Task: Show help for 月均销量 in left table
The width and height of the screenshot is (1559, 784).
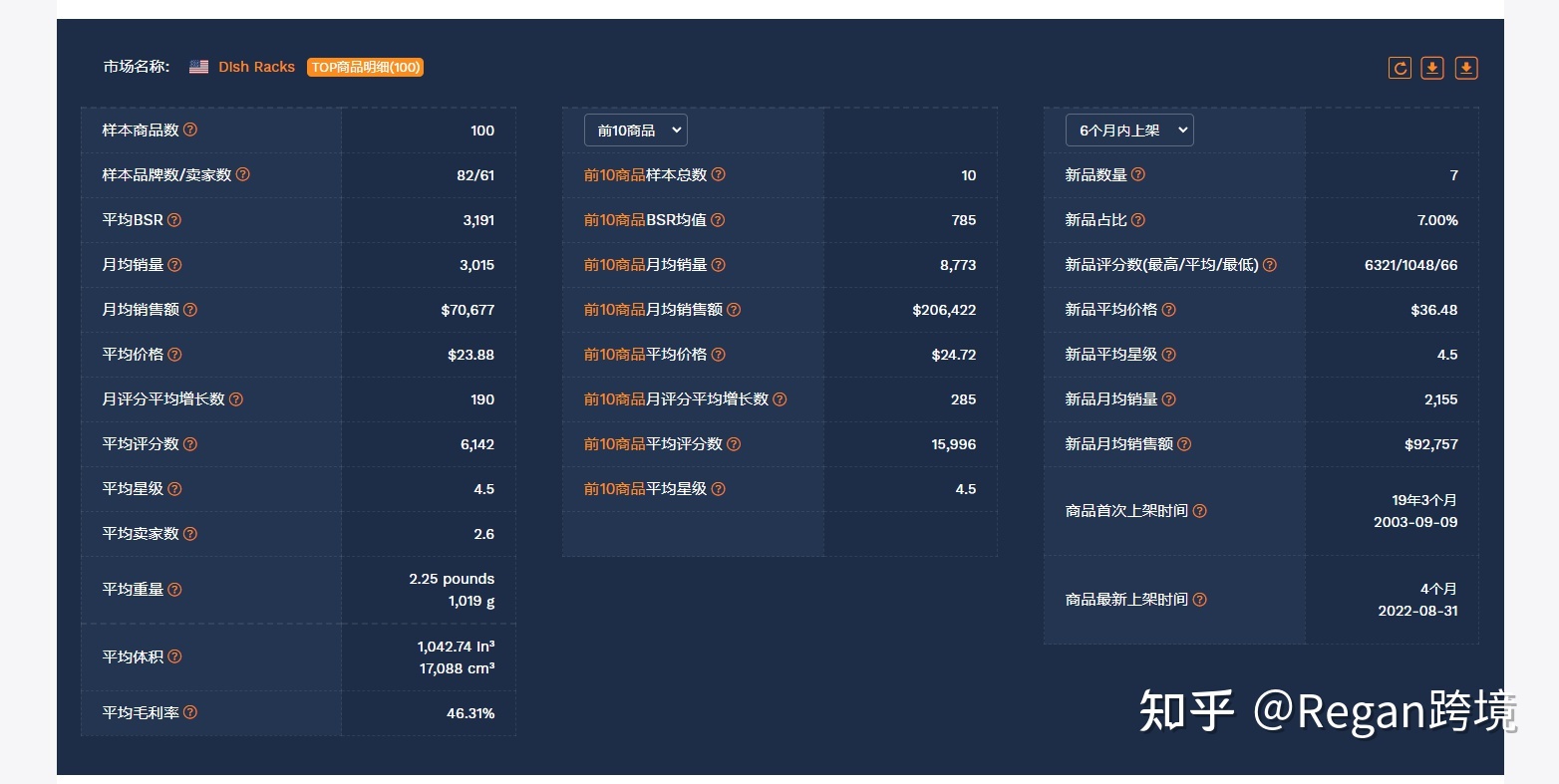Action: [x=174, y=264]
